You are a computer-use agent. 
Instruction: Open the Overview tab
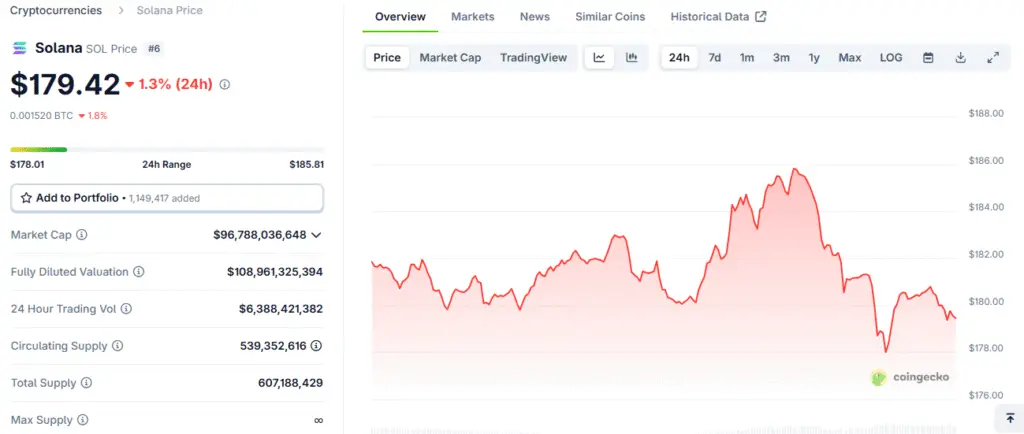click(x=400, y=17)
